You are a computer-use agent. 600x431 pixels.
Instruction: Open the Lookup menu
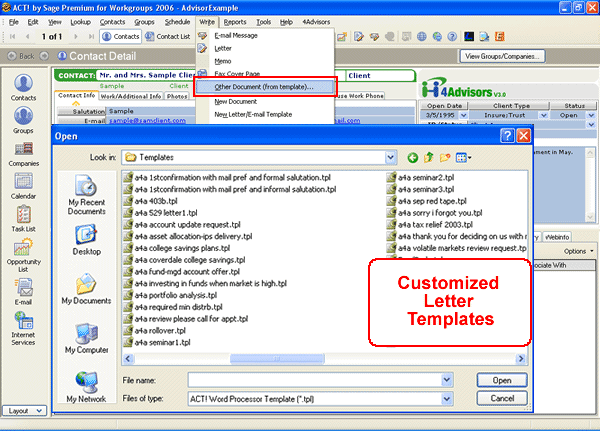[80, 22]
